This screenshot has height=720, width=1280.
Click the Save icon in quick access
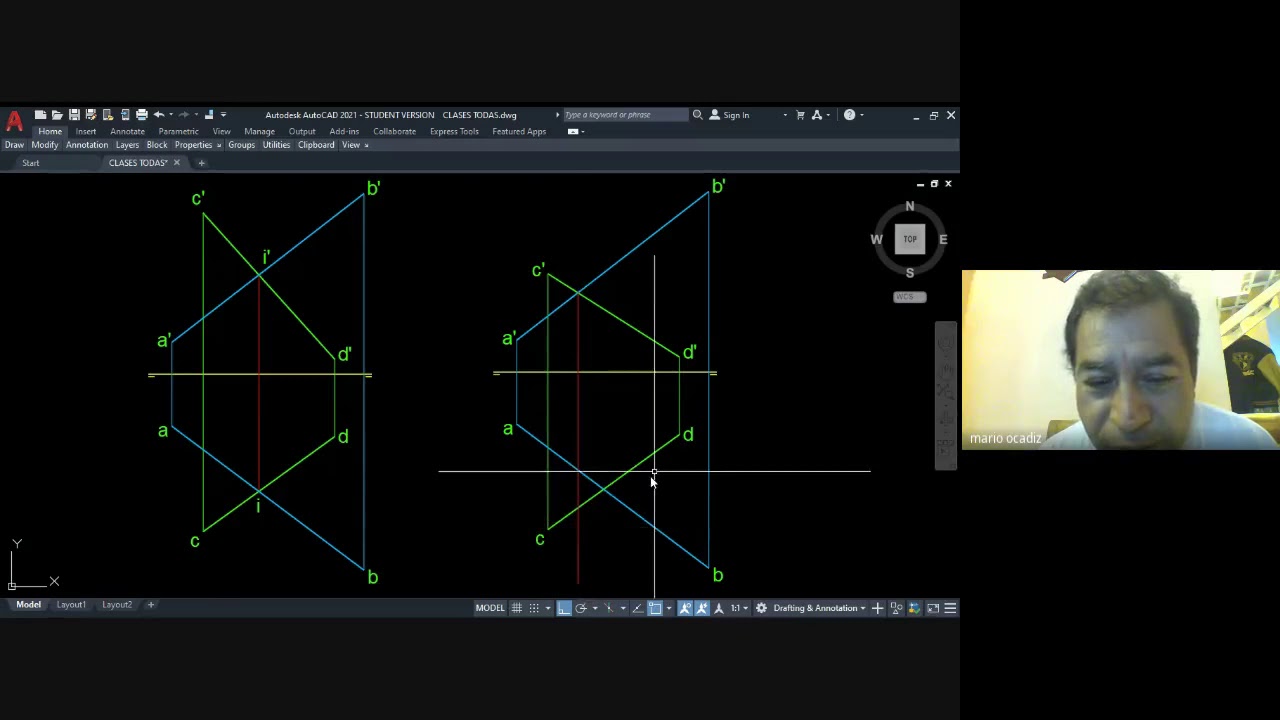coord(74,115)
